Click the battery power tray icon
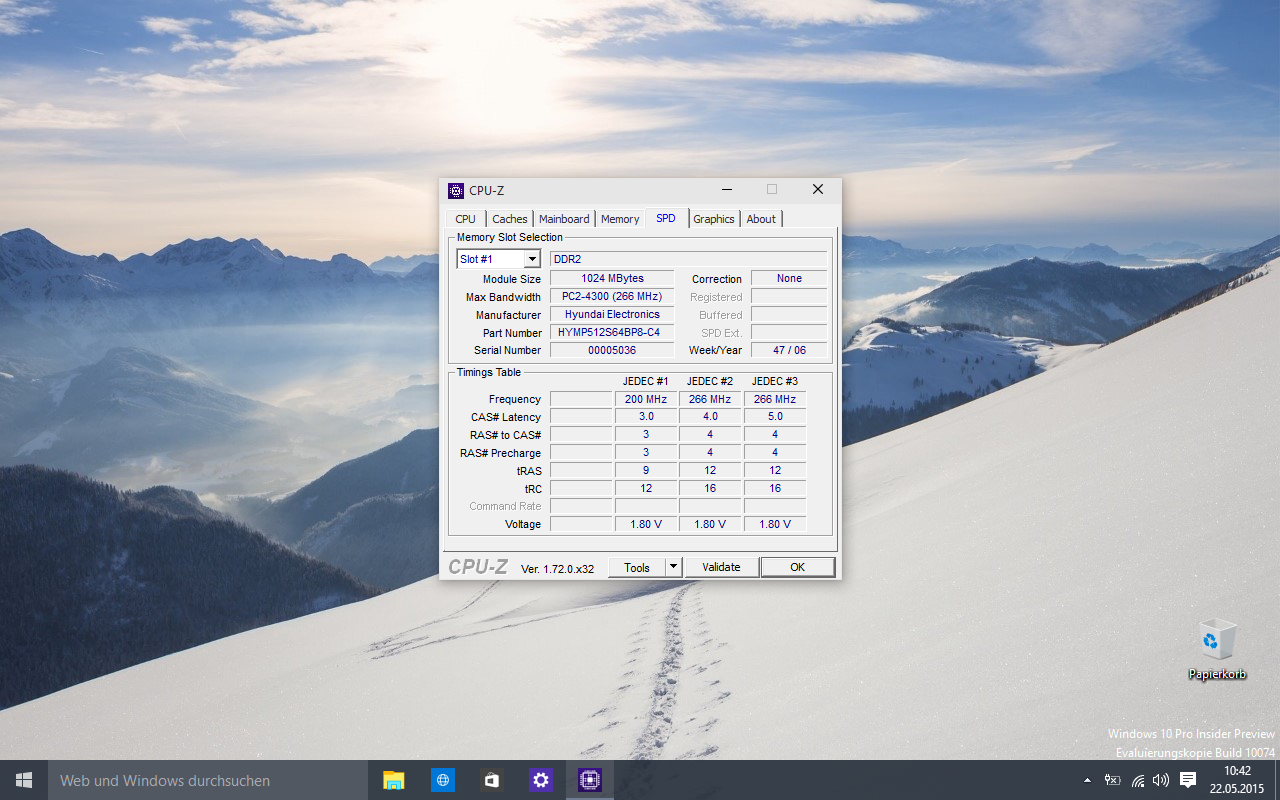The image size is (1280, 800). click(x=1112, y=780)
